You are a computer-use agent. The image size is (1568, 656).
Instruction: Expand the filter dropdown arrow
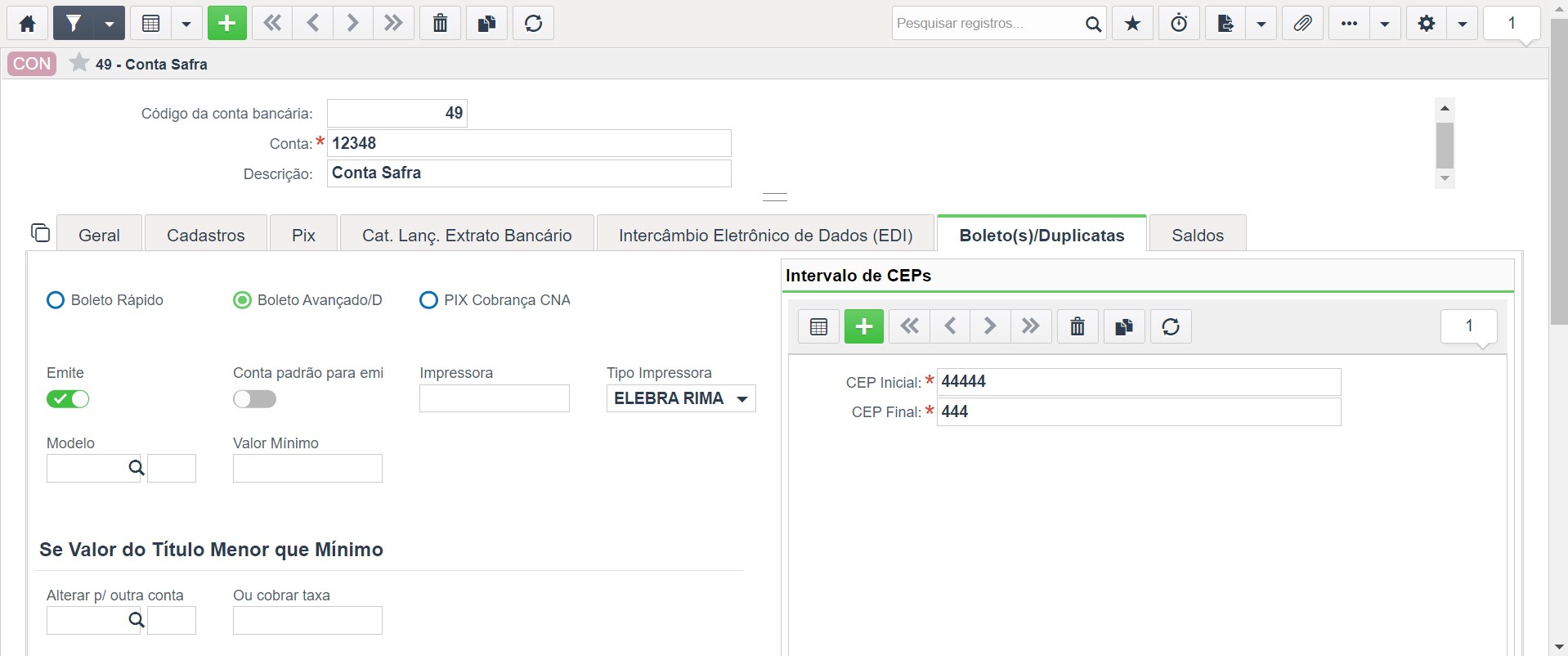109,23
